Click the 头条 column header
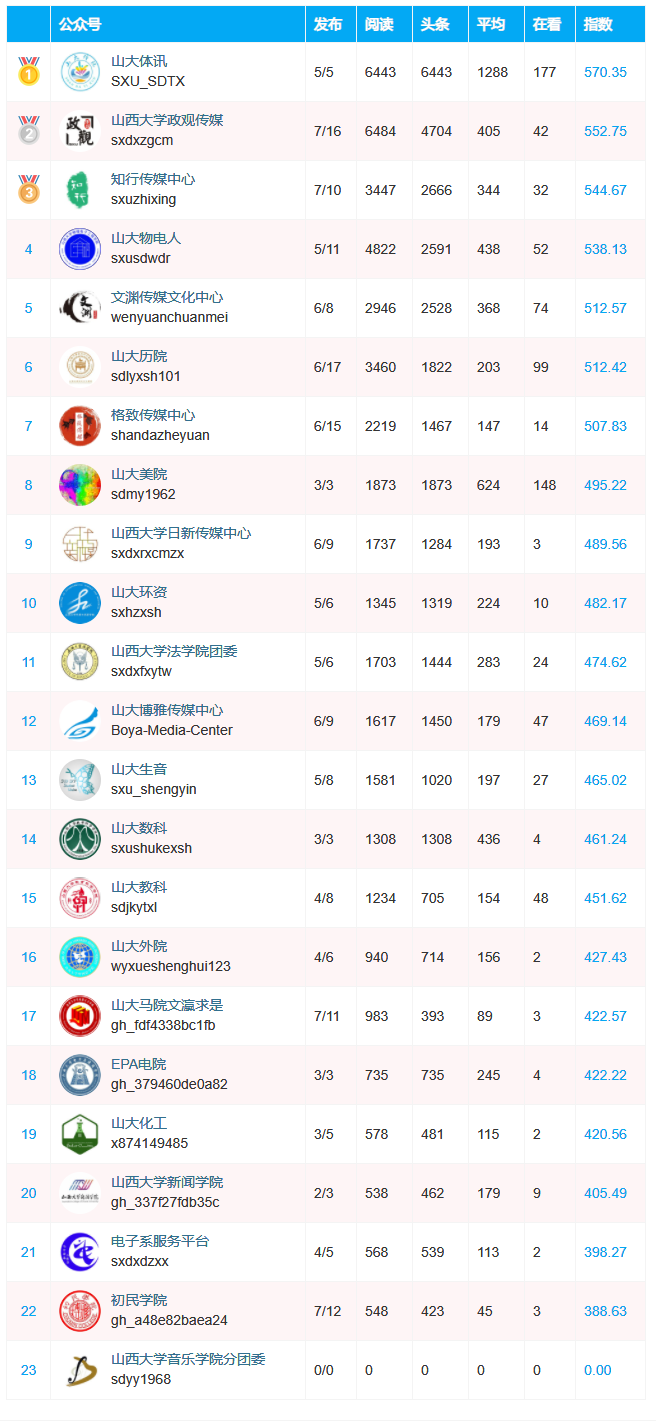This screenshot has height=1424, width=656. pyautogui.click(x=435, y=24)
